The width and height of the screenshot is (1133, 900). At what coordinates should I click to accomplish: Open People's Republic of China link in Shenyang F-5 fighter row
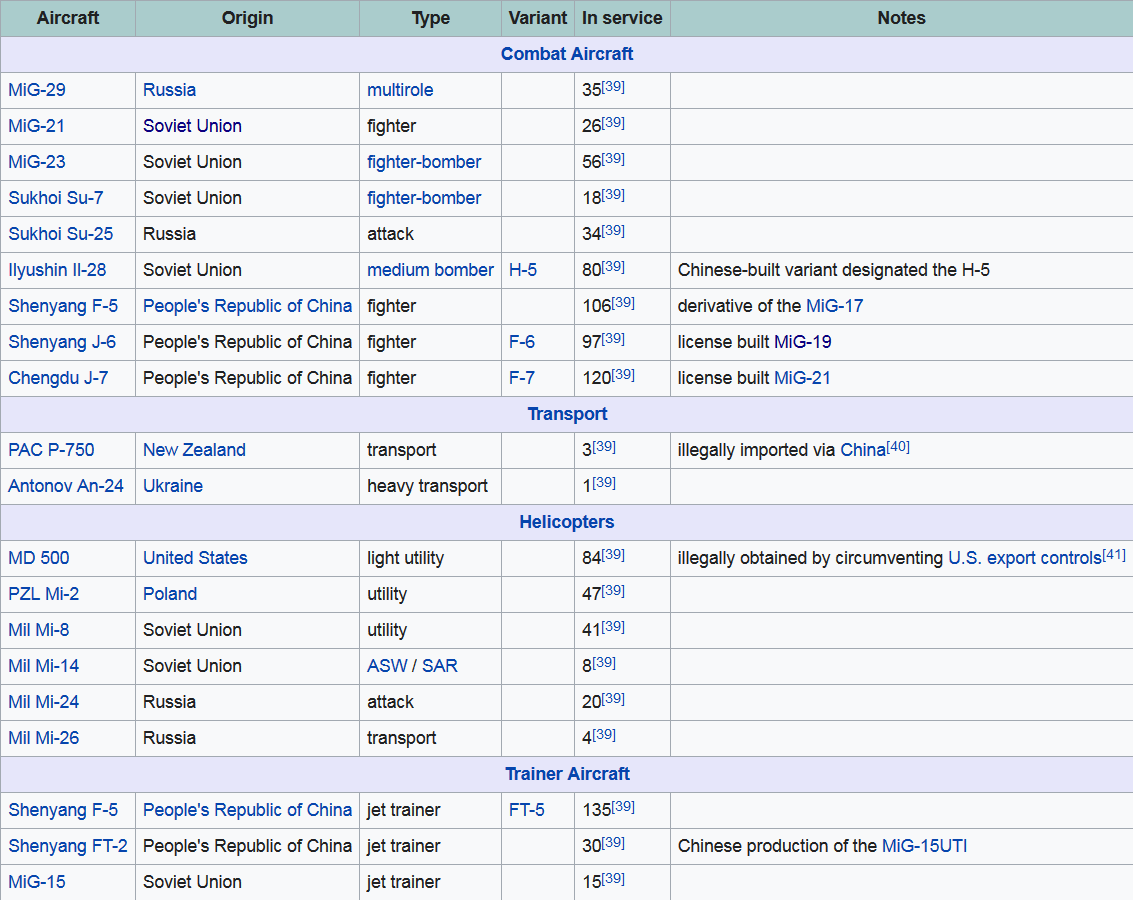click(x=247, y=306)
